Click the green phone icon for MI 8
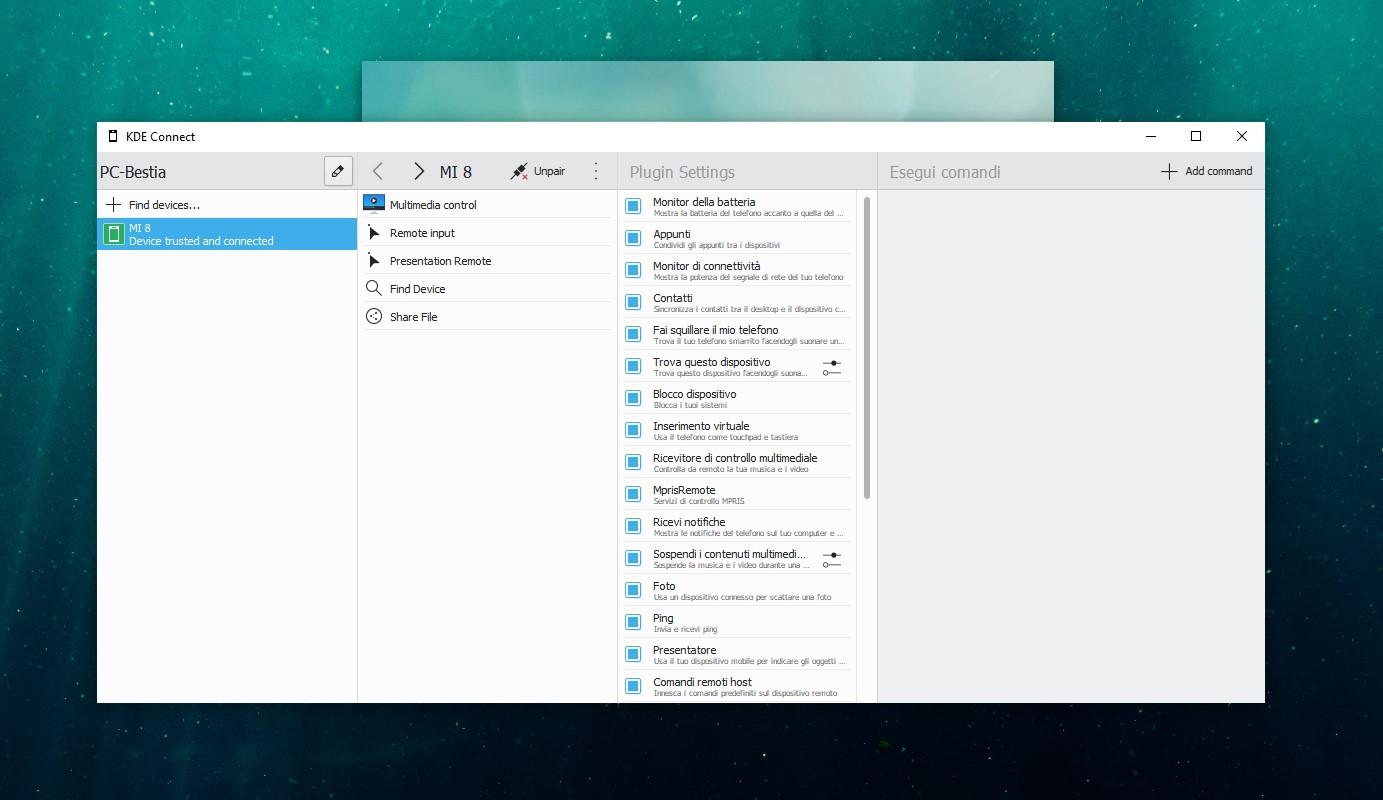 click(113, 234)
